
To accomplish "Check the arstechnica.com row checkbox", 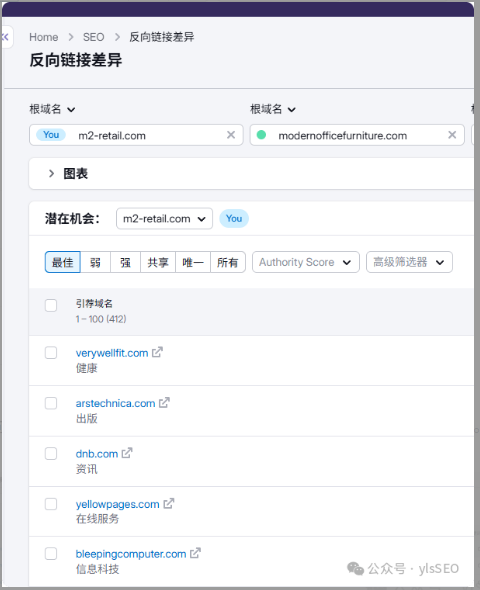I will pos(51,403).
